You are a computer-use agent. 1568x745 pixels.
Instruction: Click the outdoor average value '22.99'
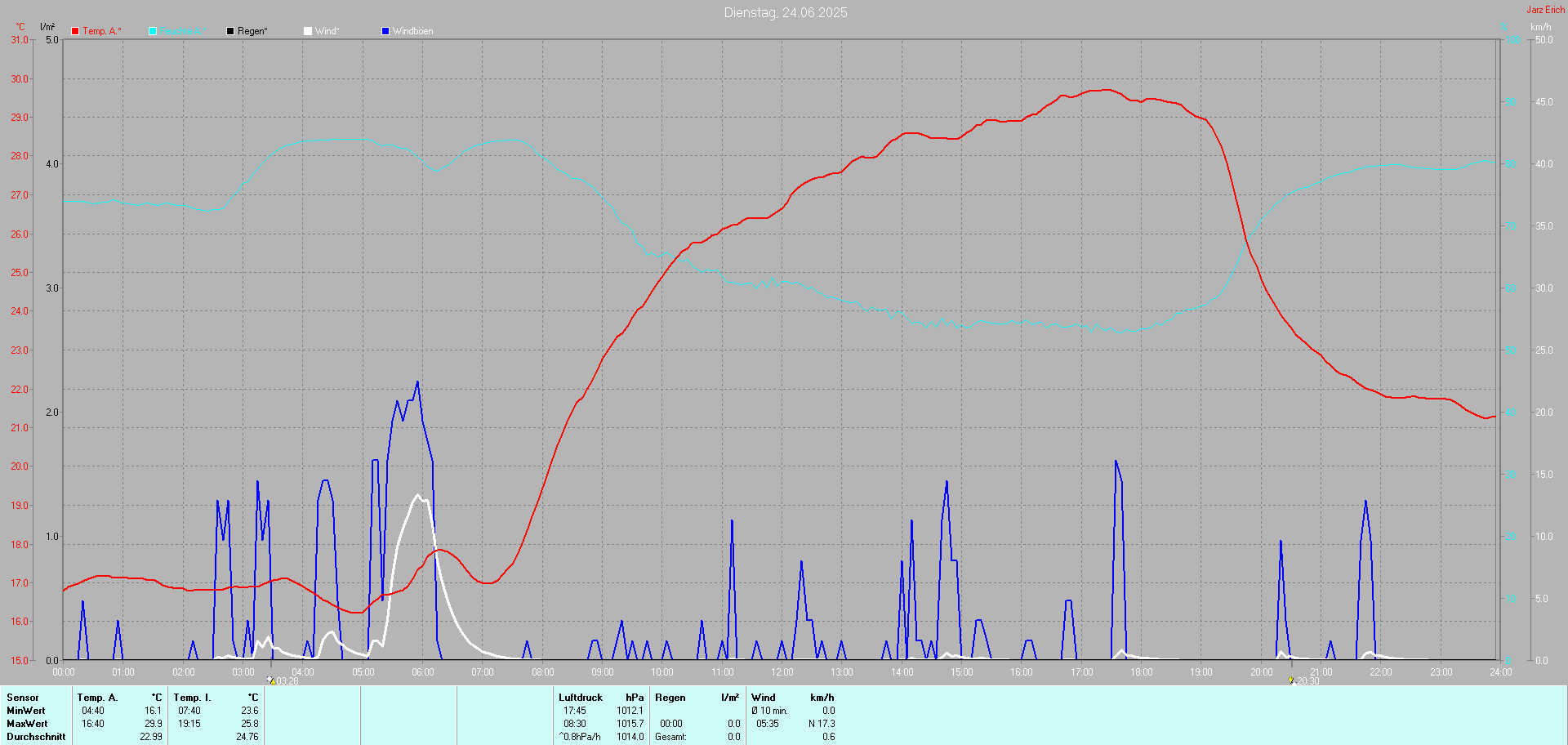pyautogui.click(x=151, y=737)
